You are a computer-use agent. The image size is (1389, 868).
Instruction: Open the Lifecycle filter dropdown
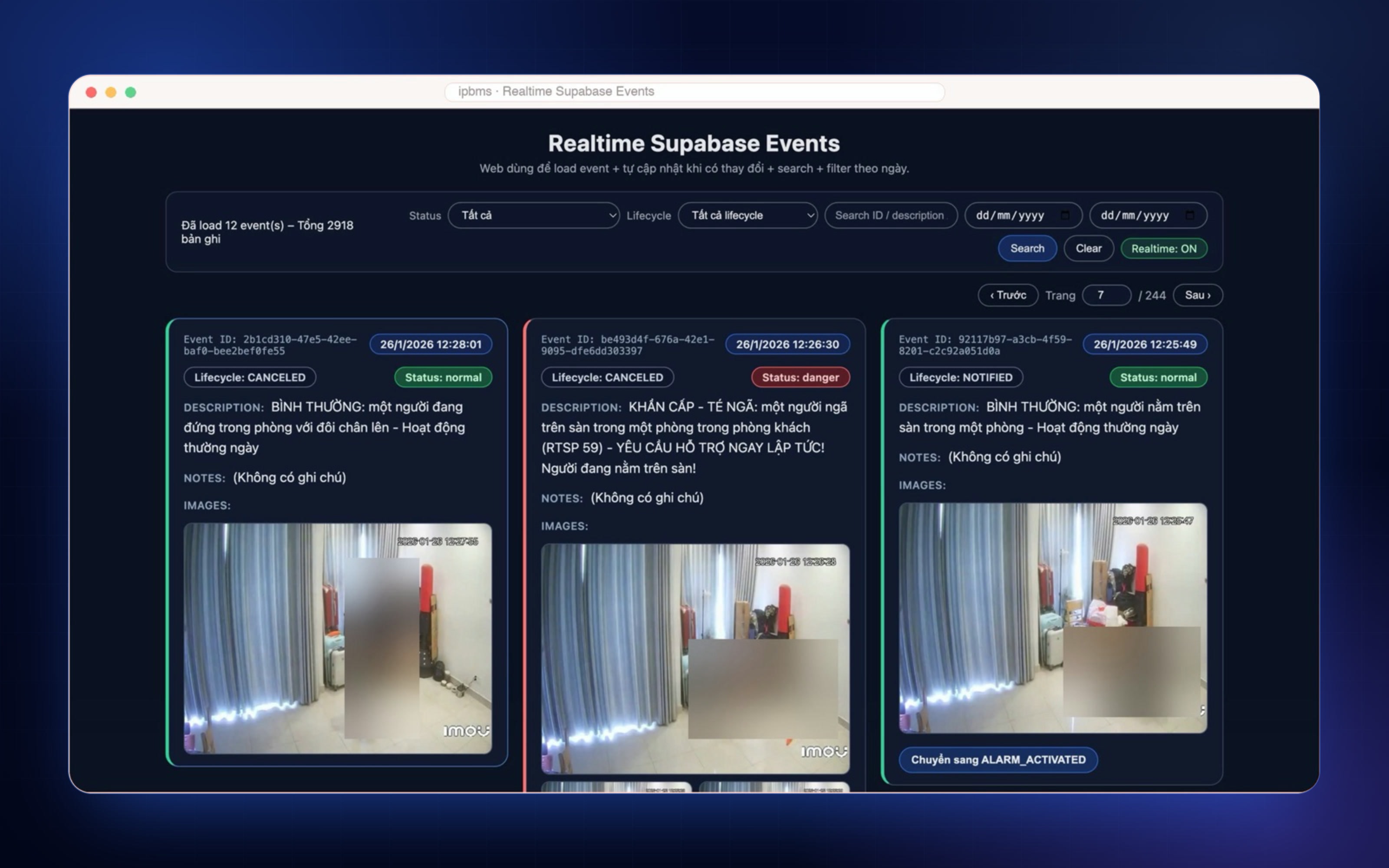[747, 215]
